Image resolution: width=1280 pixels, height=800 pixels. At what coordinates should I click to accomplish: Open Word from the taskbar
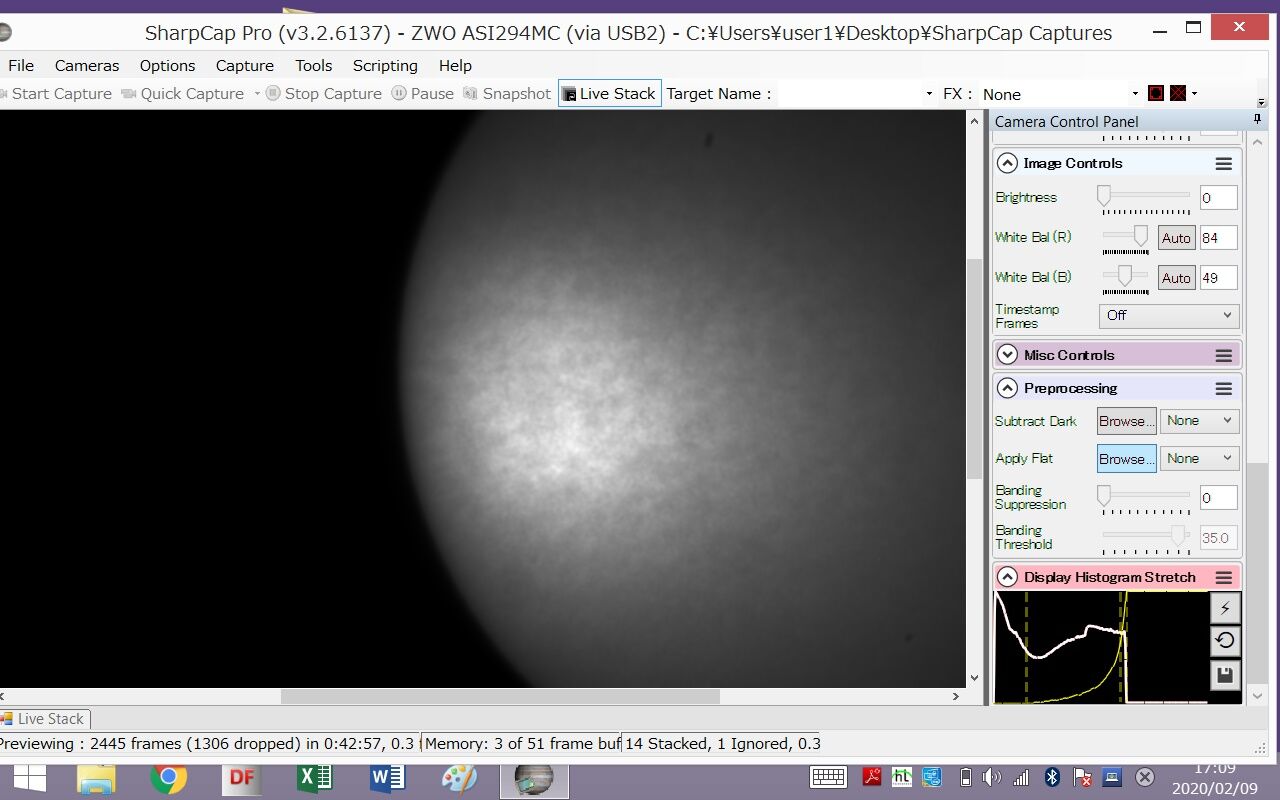click(x=387, y=779)
